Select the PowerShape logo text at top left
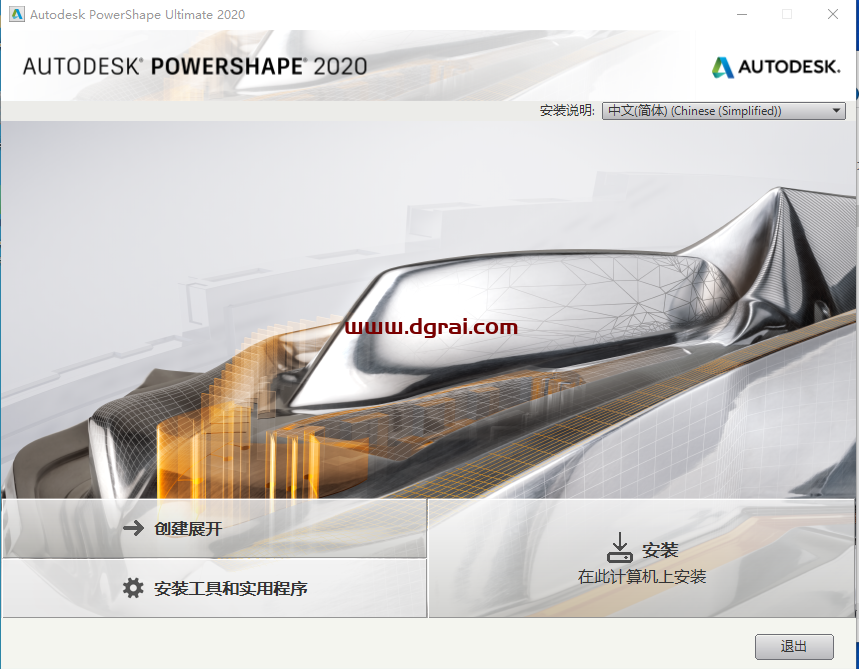The width and height of the screenshot is (859, 669). [195, 64]
